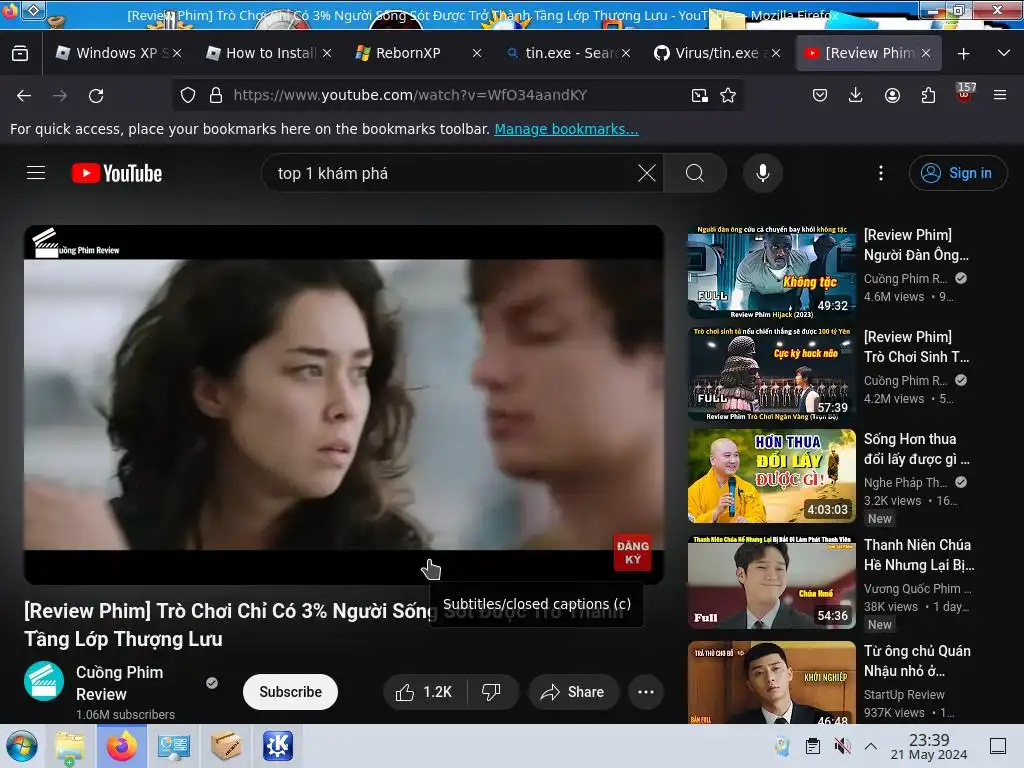The width and height of the screenshot is (1024, 768).
Task: Open more actions ellipsis under video
Action: 646,692
